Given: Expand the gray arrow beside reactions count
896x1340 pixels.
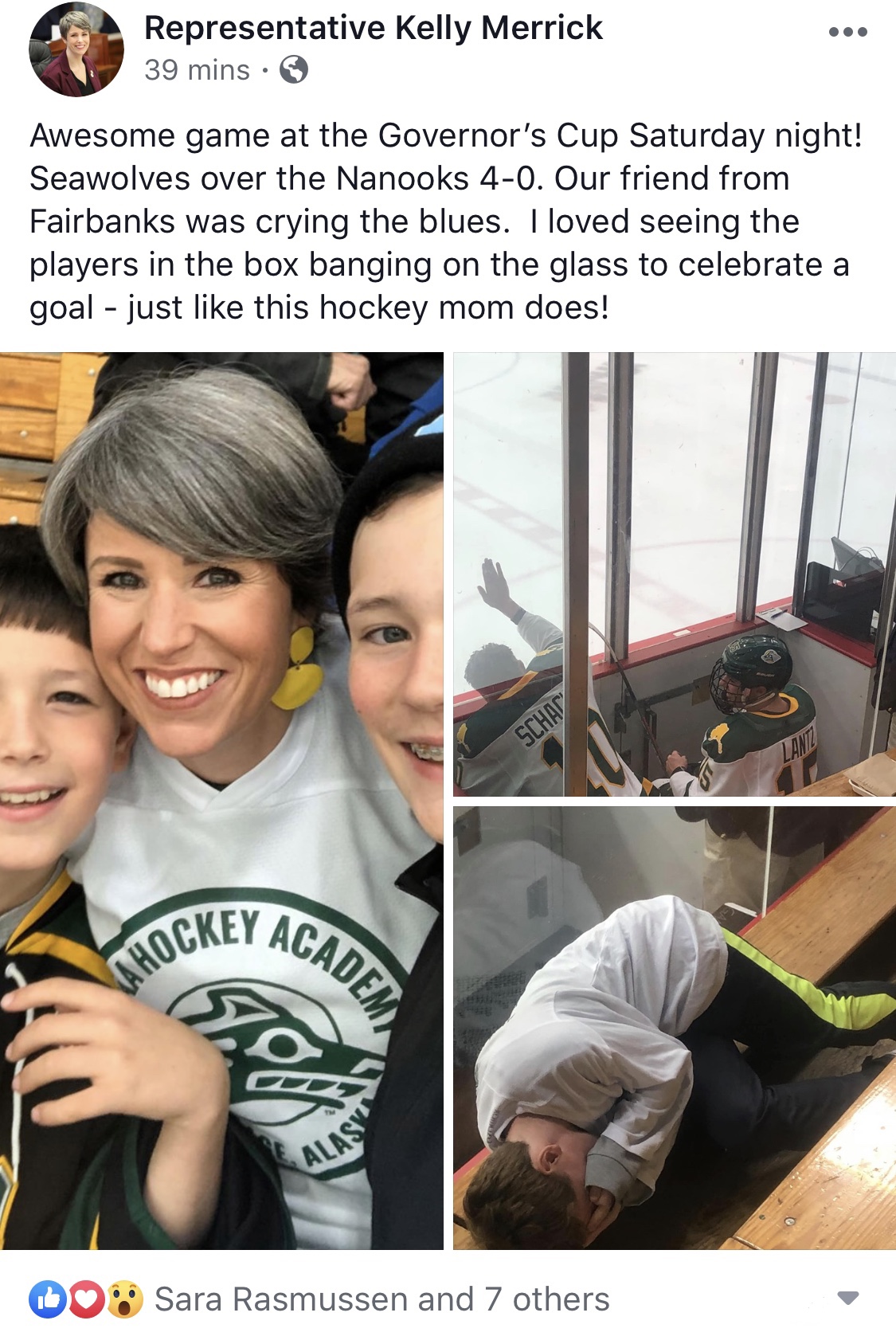Looking at the screenshot, I should point(848,1299).
